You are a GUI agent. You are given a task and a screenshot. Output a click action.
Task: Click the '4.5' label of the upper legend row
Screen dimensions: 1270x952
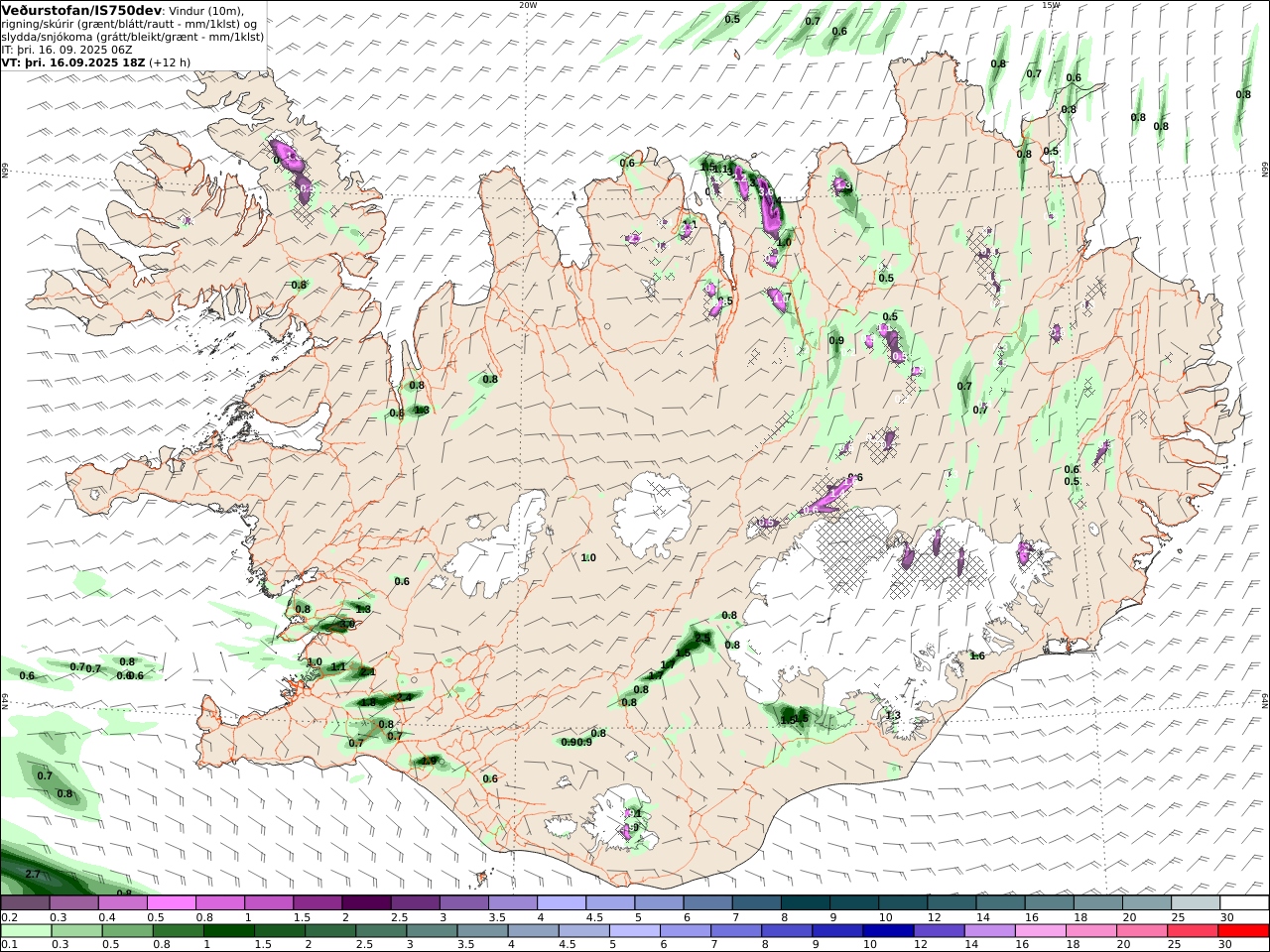[x=594, y=917]
